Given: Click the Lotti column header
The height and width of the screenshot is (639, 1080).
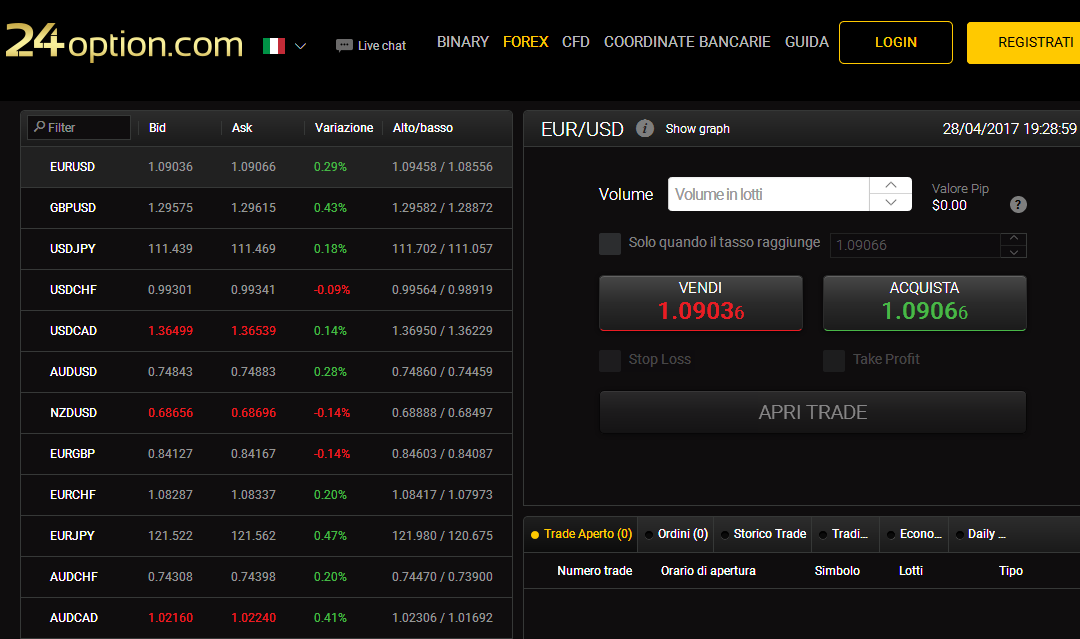Looking at the screenshot, I should pos(911,571).
